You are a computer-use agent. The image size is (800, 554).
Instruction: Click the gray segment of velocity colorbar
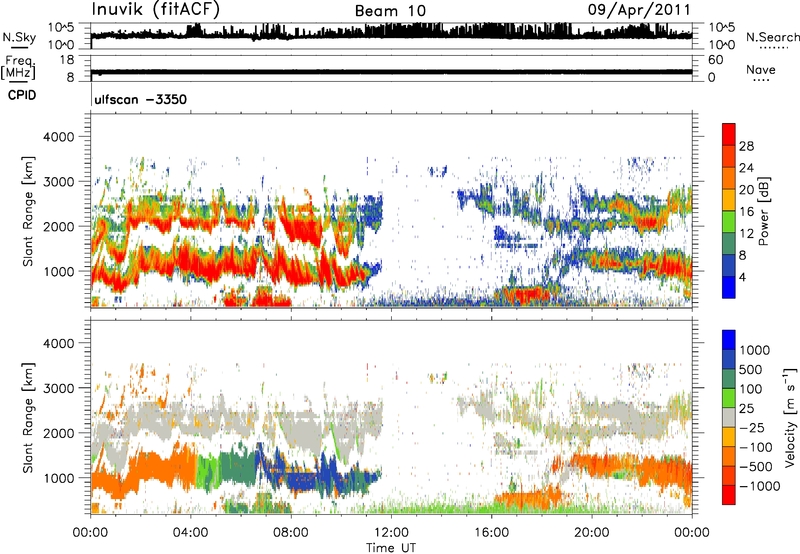tap(729, 418)
